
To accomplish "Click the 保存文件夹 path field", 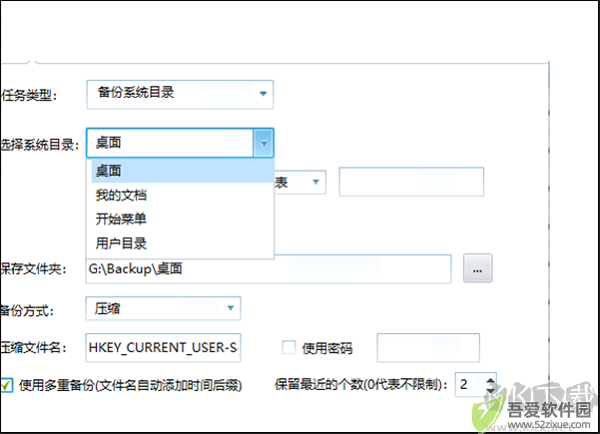I will pos(268,269).
